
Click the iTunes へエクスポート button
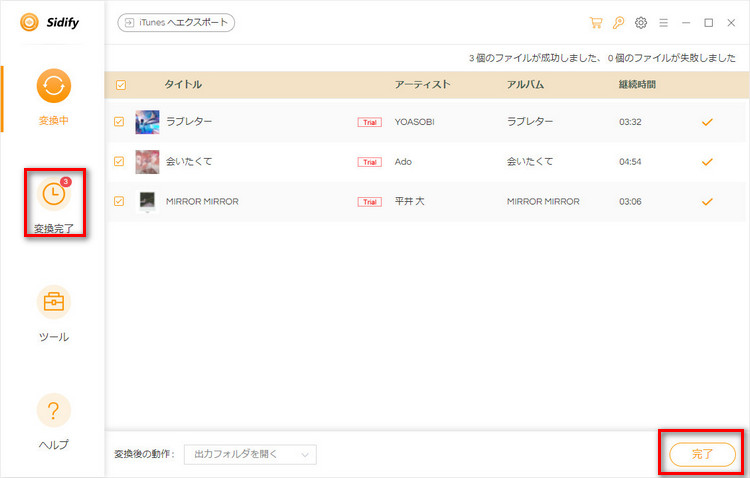(176, 22)
